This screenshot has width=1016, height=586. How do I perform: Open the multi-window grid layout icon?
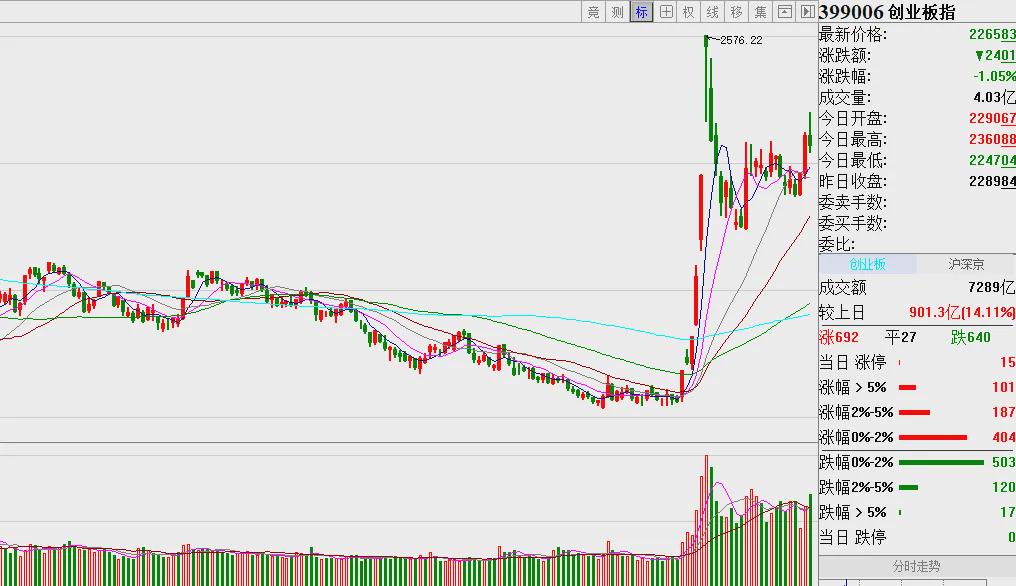pos(665,12)
